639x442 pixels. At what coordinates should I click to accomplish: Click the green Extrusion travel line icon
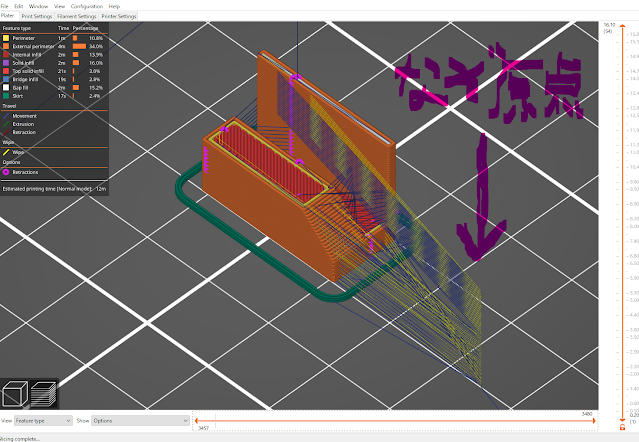[x=6, y=124]
